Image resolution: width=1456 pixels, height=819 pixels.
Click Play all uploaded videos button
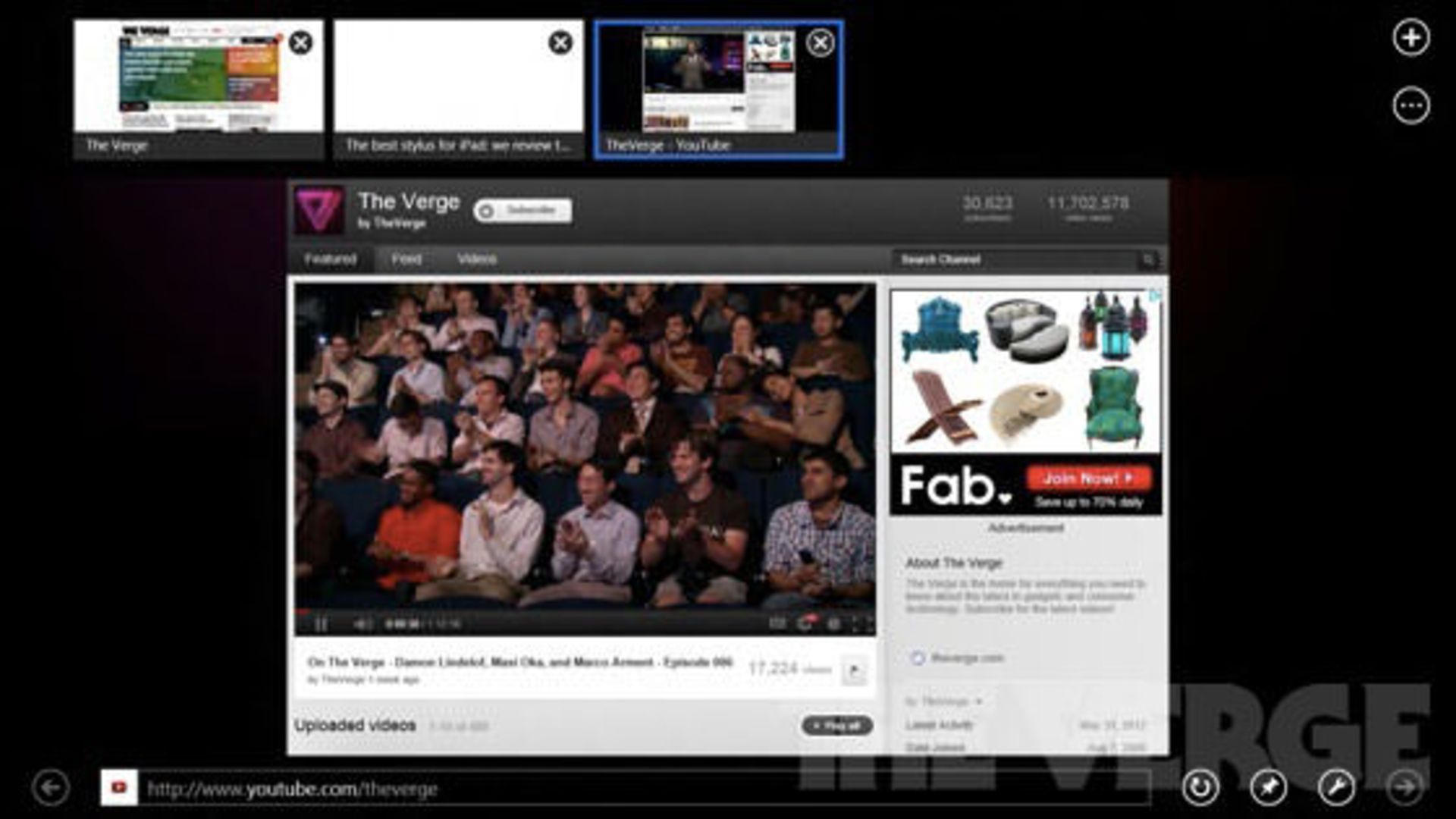(837, 726)
